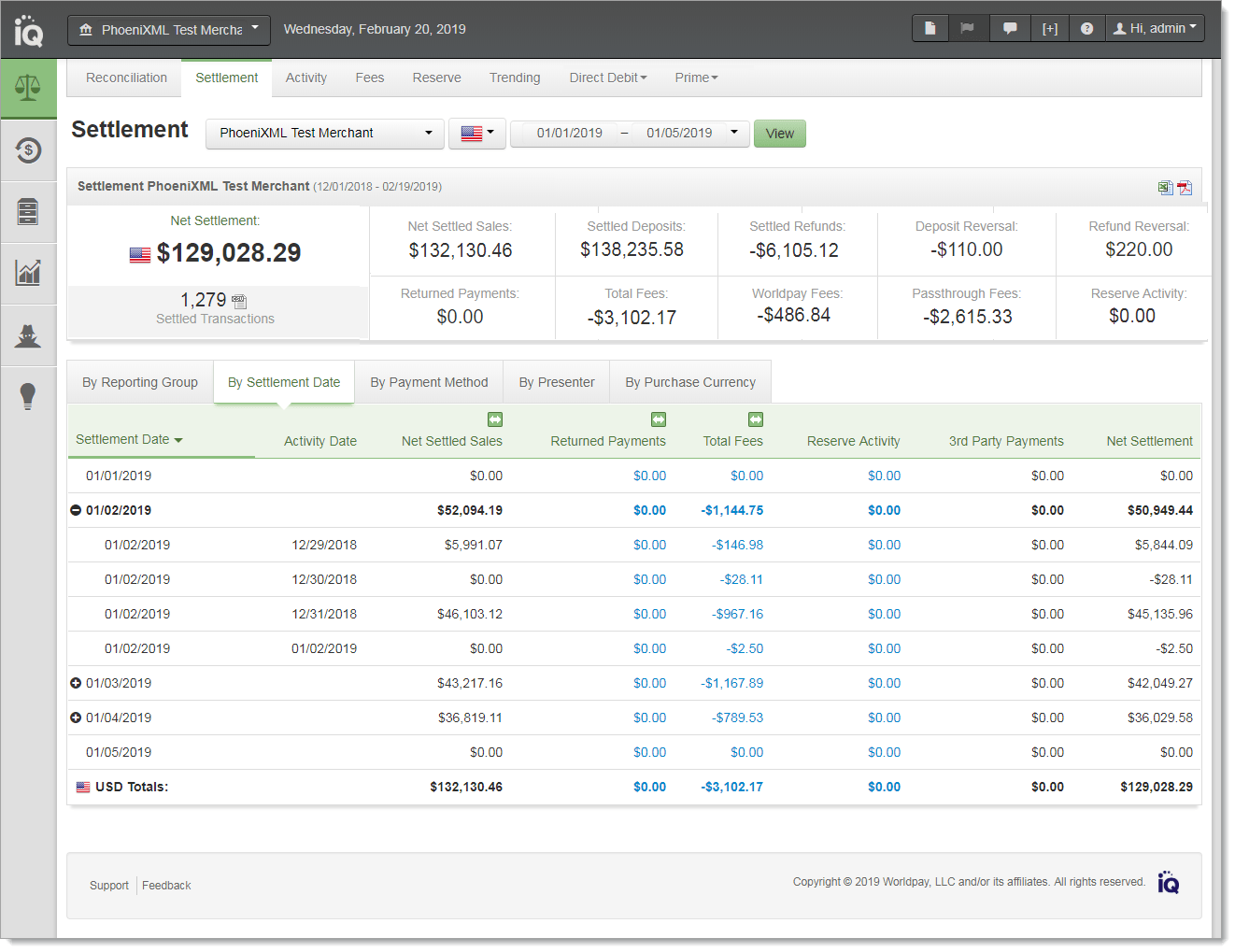Open the ledger book sidebar icon

click(28, 212)
